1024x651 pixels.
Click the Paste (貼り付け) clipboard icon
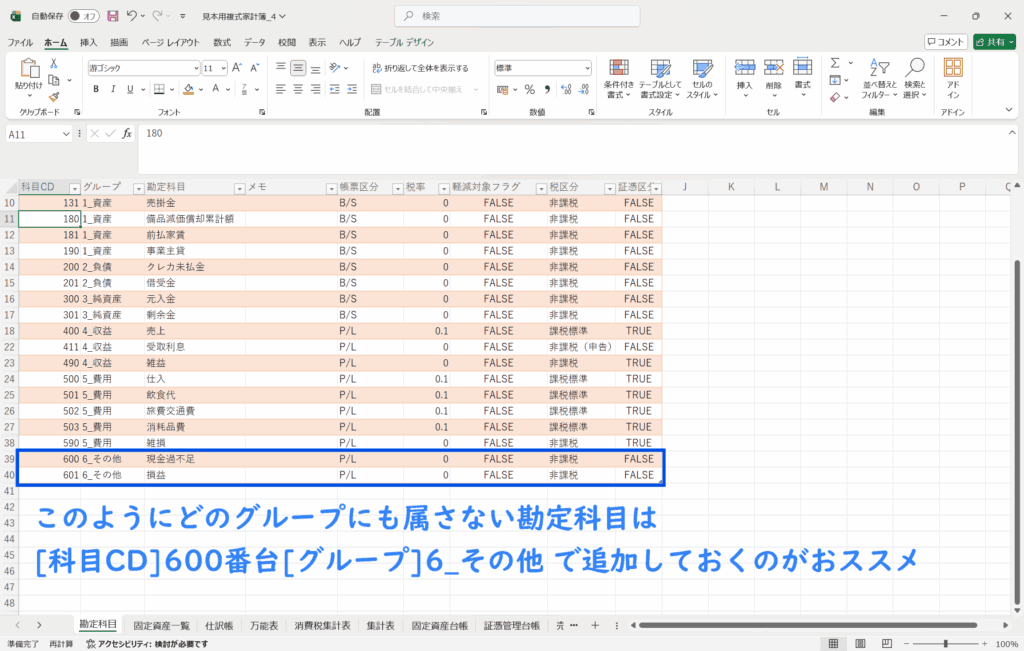(x=28, y=70)
